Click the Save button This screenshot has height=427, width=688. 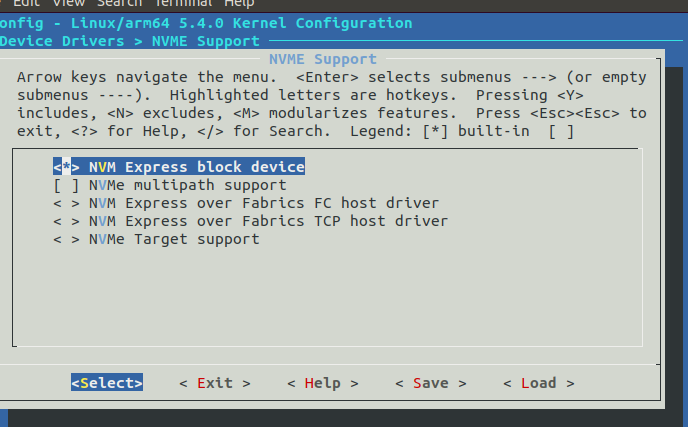click(430, 383)
